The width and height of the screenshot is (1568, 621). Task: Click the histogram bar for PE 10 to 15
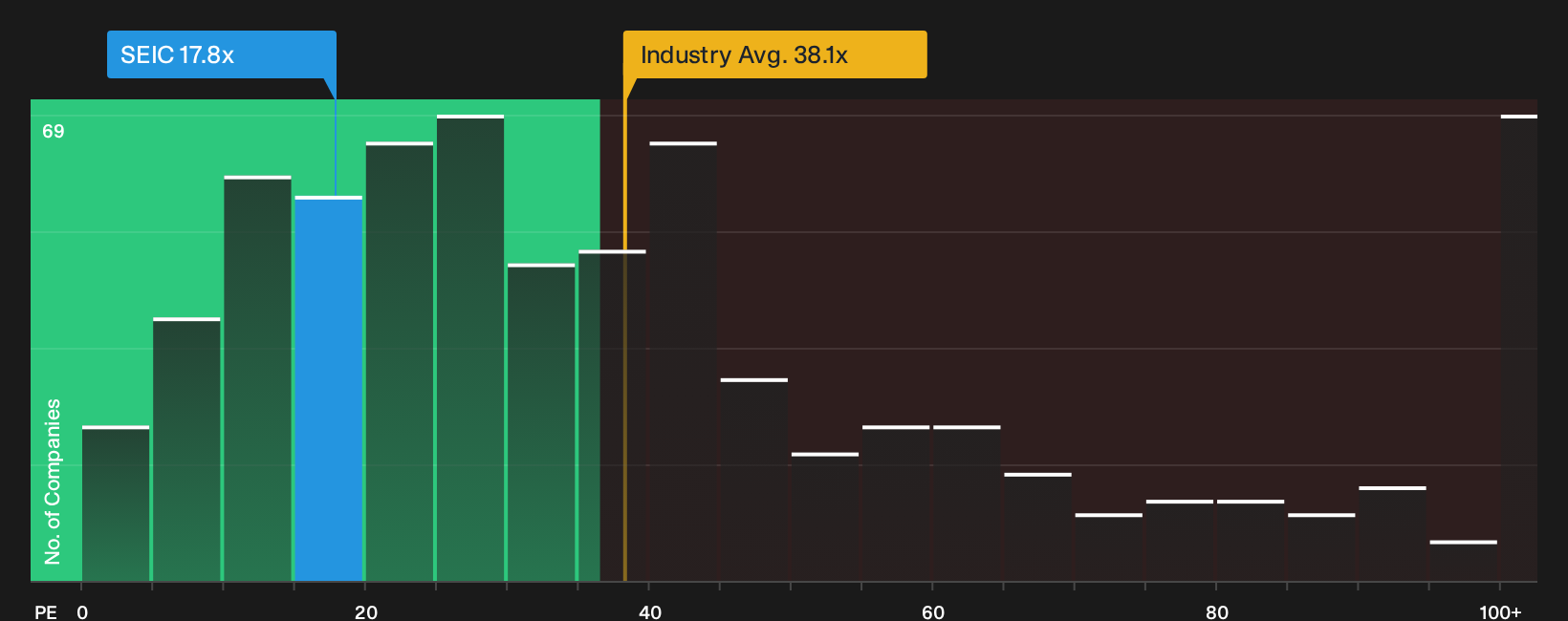tap(257, 379)
